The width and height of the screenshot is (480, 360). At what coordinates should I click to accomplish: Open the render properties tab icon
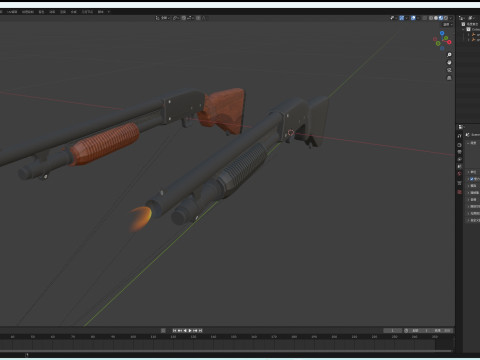(x=459, y=145)
